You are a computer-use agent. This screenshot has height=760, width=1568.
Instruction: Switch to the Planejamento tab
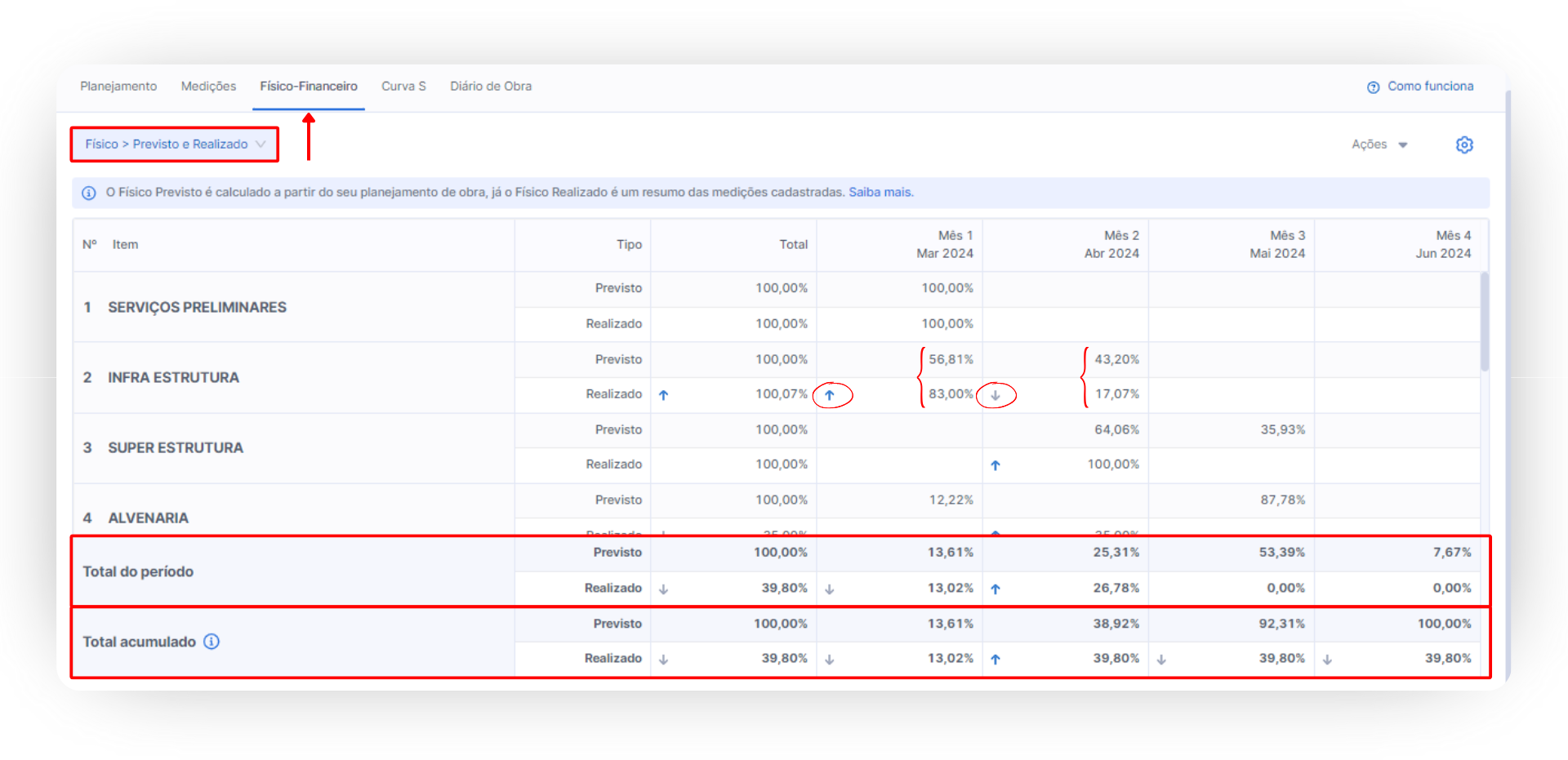118,87
